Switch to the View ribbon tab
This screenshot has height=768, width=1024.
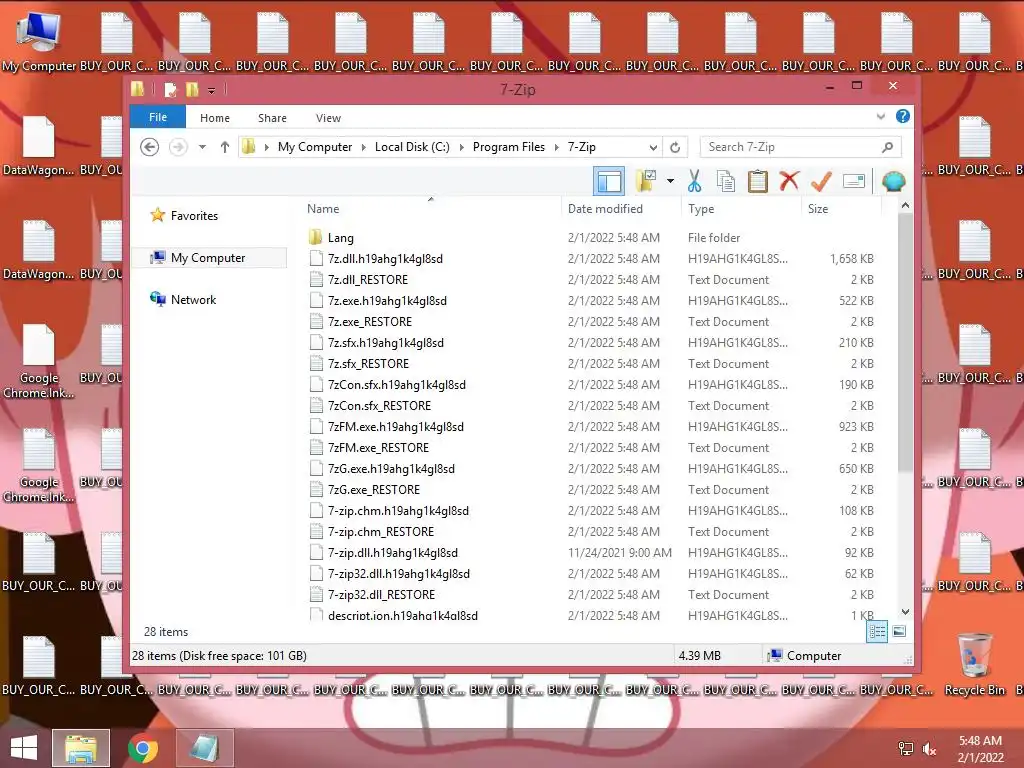[x=328, y=118]
